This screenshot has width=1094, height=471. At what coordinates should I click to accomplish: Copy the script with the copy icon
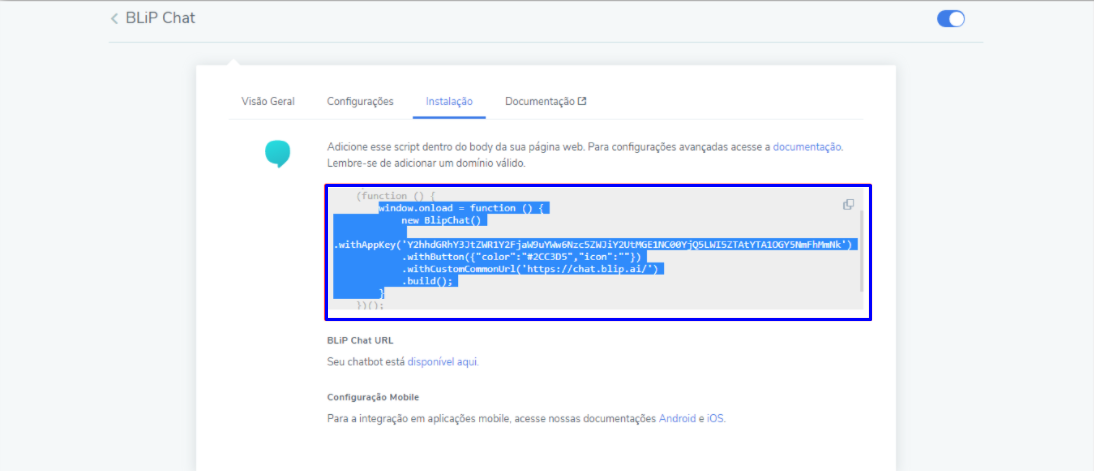[x=848, y=204]
